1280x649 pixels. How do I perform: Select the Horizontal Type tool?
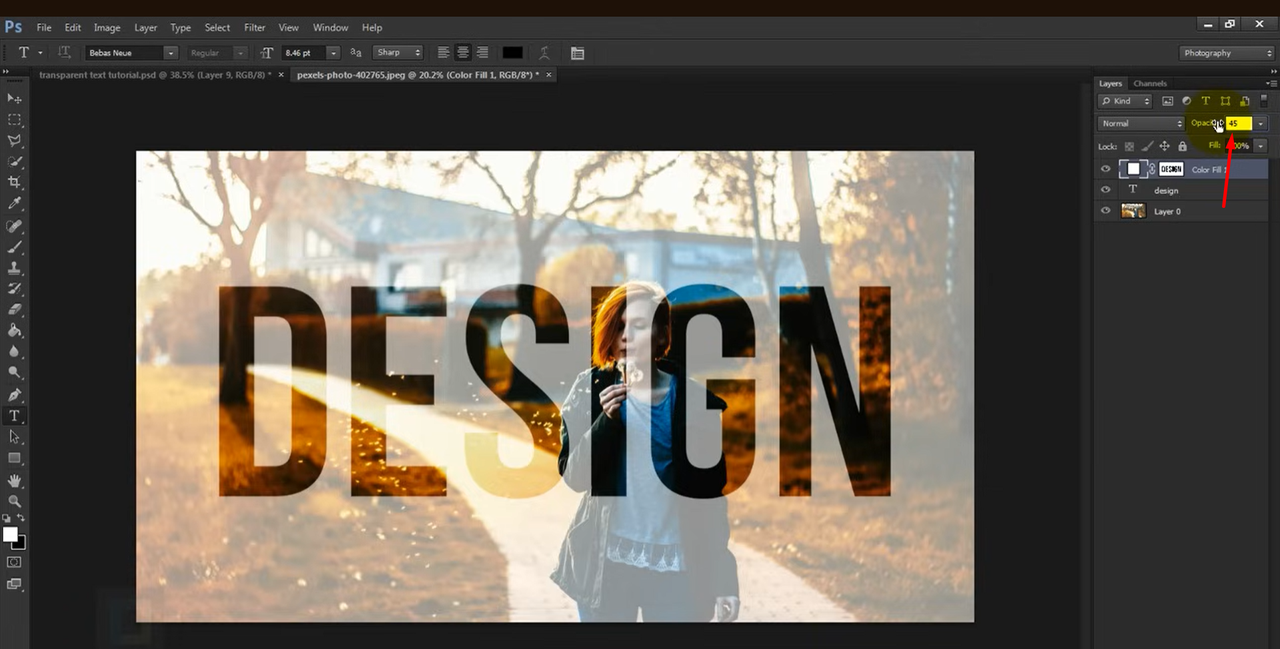[x=14, y=415]
